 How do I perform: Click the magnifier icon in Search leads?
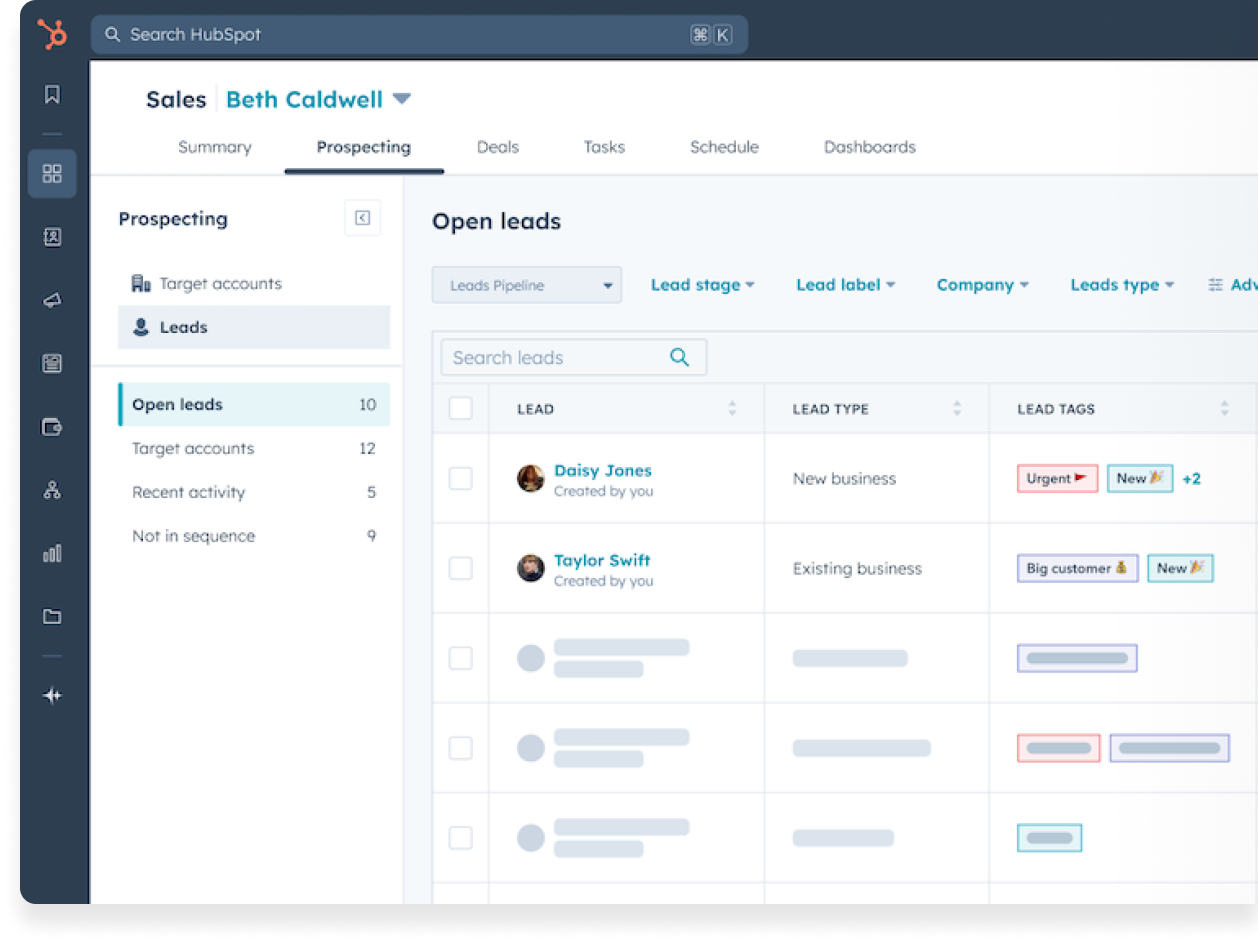(680, 358)
